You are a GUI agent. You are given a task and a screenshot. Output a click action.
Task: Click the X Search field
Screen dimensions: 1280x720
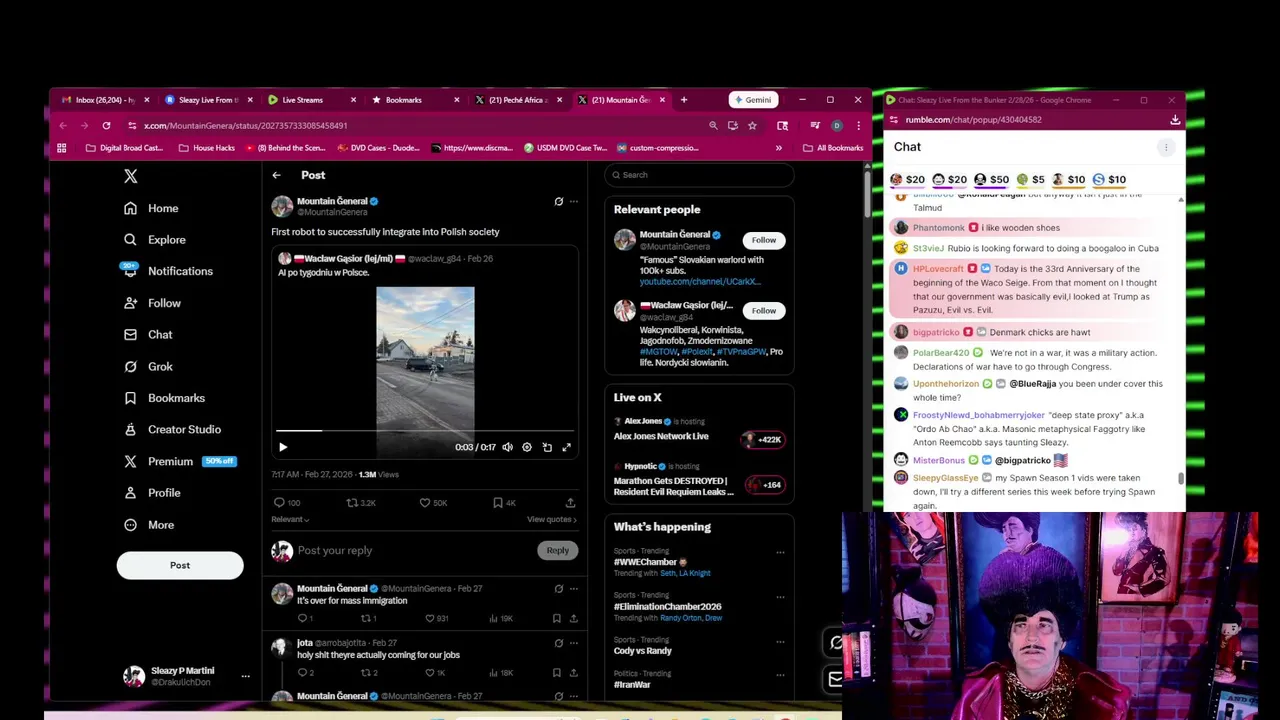pyautogui.click(x=700, y=175)
